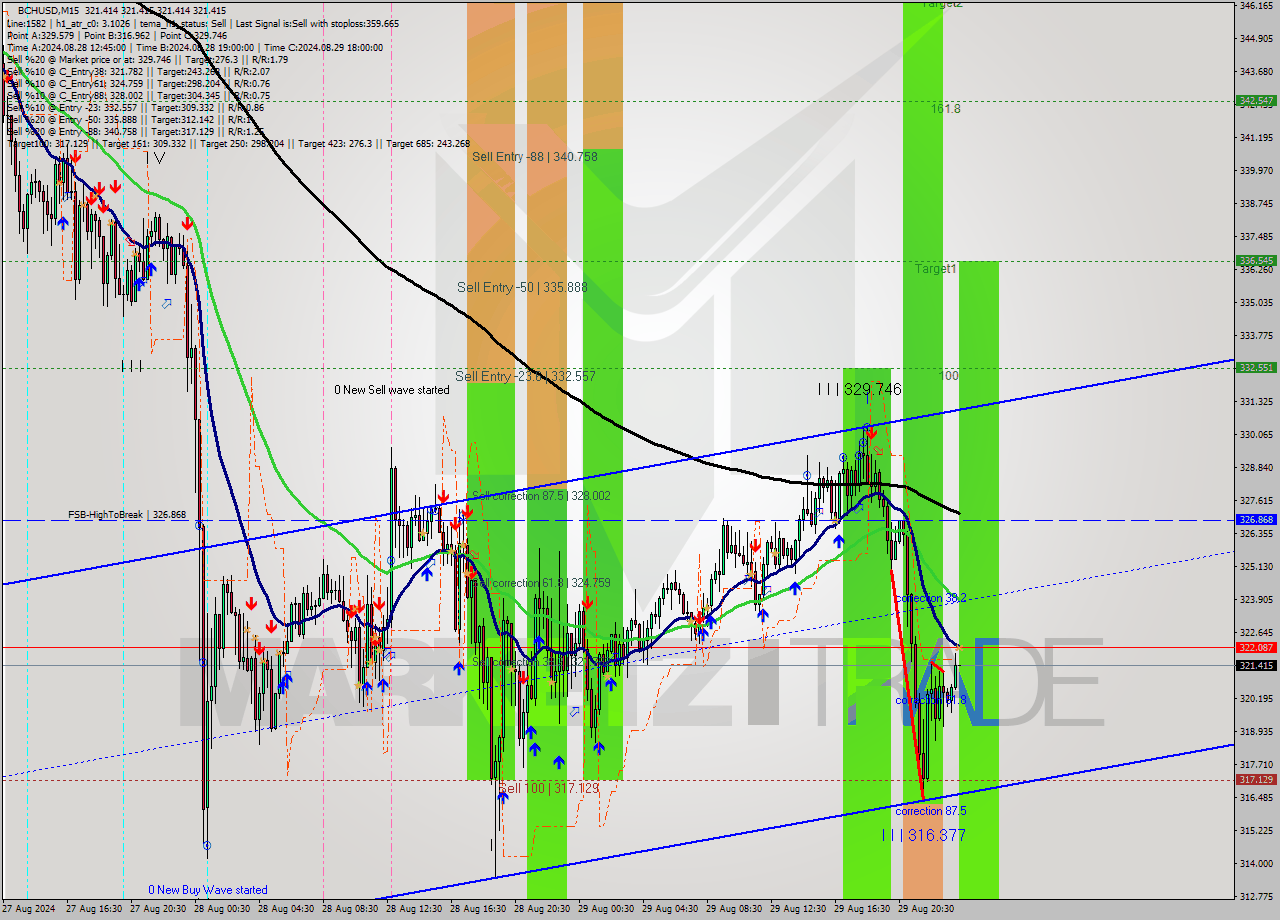The width and height of the screenshot is (1280, 920).
Task: Click the 344.905 price axis value
Action: (1256, 39)
